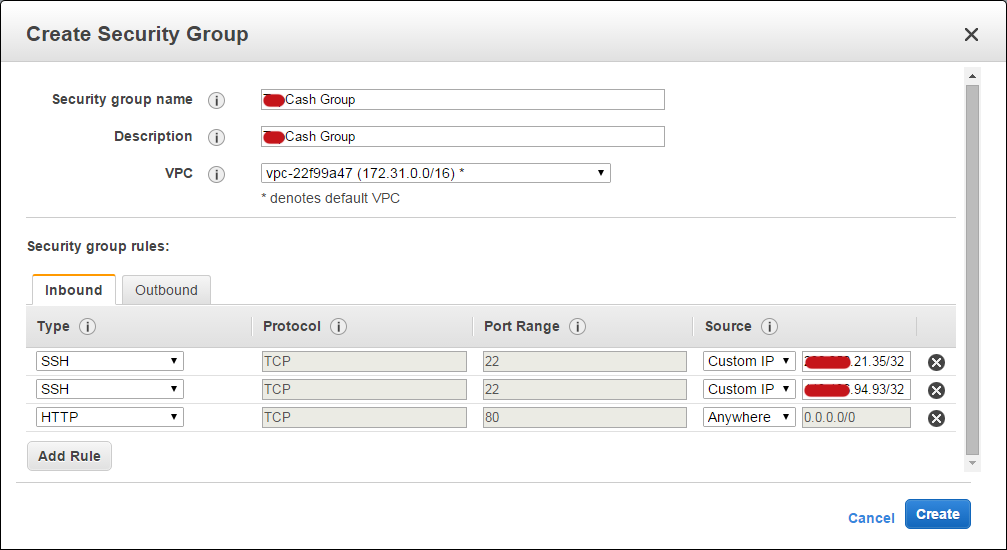Screen dimensions: 1007x550
Task: Click the Add Rule button
Action: [69, 456]
